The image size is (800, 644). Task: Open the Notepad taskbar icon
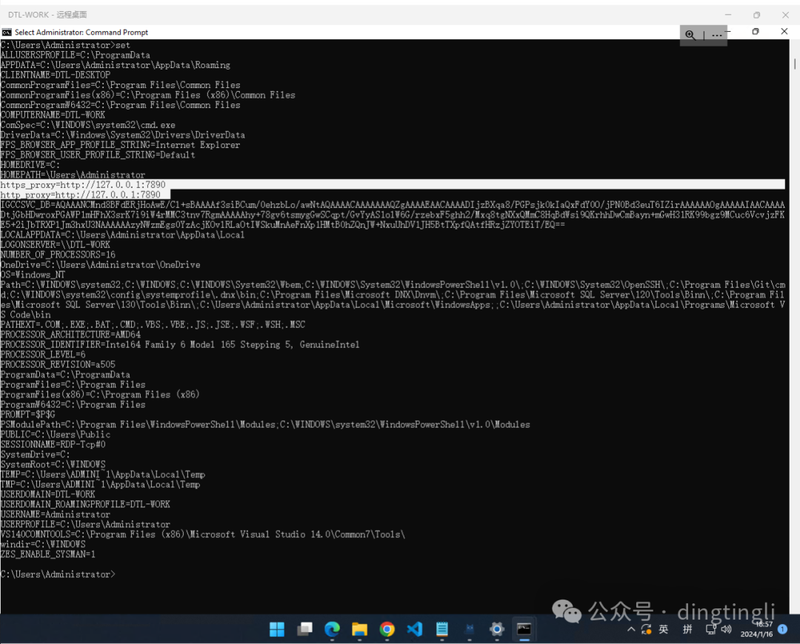click(x=442, y=629)
